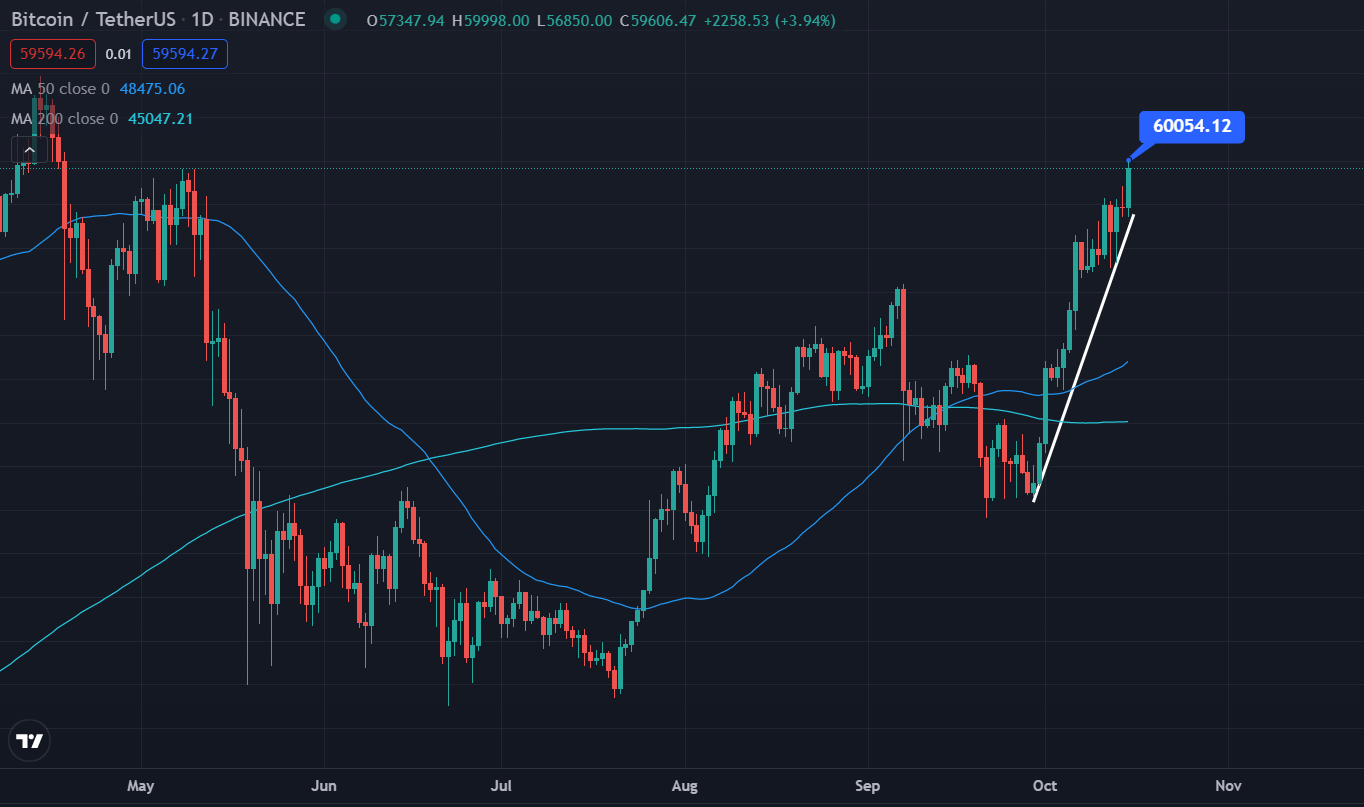Click the blue buy price 59594.27 button

[x=185, y=54]
